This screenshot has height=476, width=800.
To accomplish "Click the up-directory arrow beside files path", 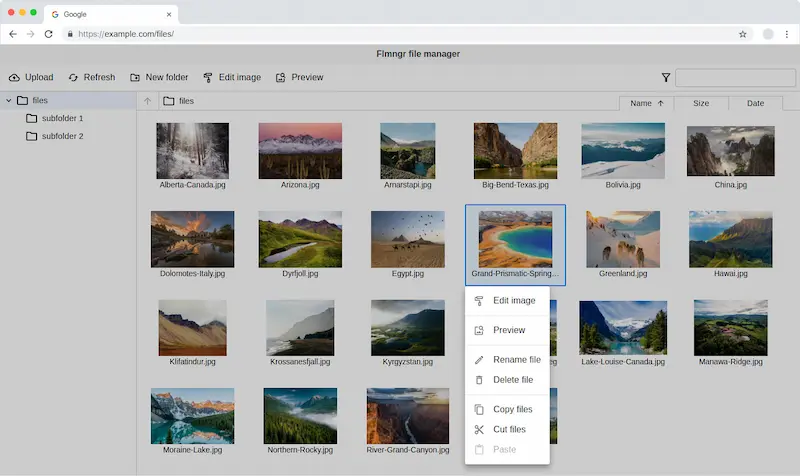I will [x=147, y=101].
